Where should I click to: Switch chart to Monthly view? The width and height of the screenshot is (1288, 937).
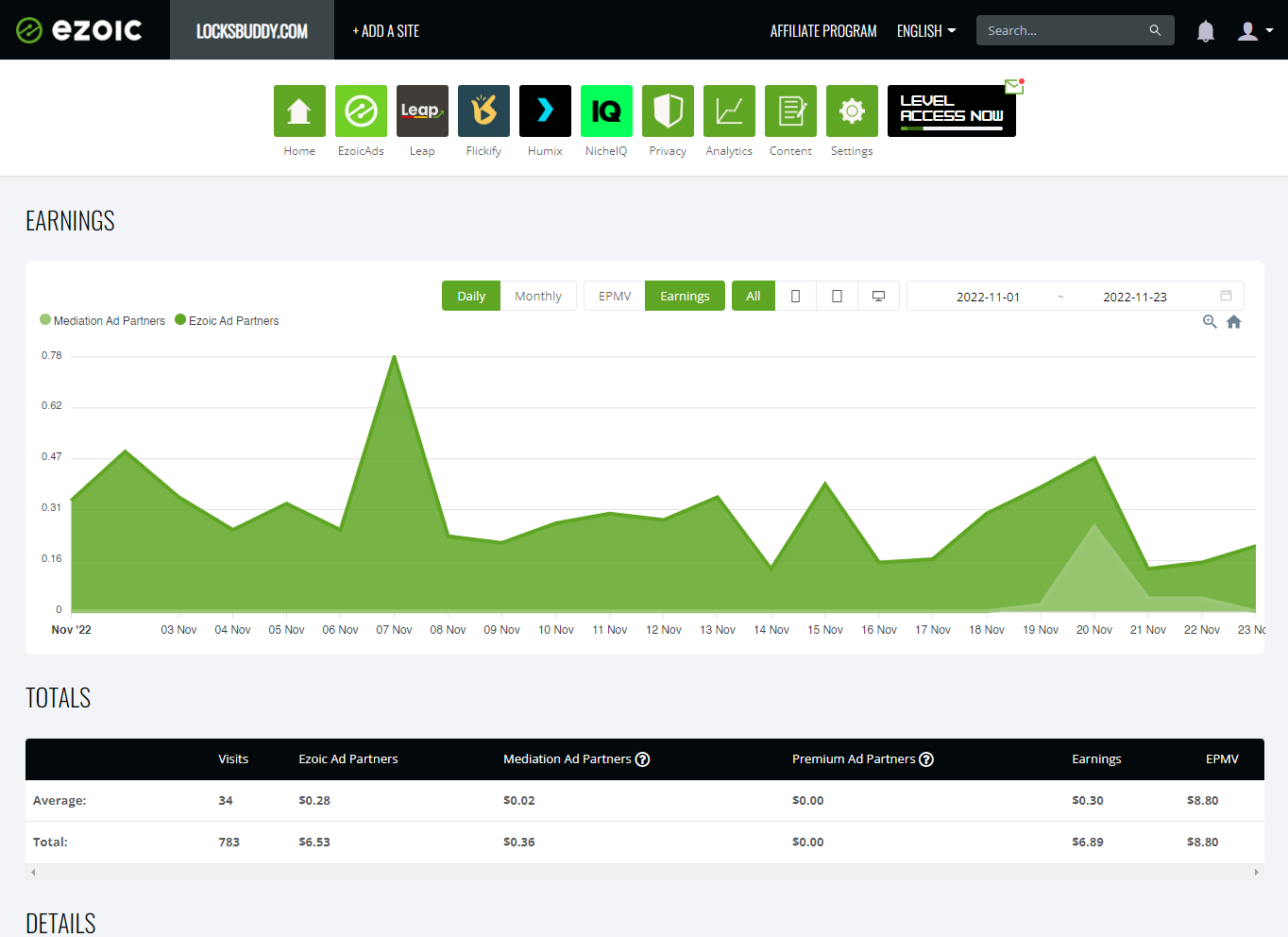click(x=538, y=296)
